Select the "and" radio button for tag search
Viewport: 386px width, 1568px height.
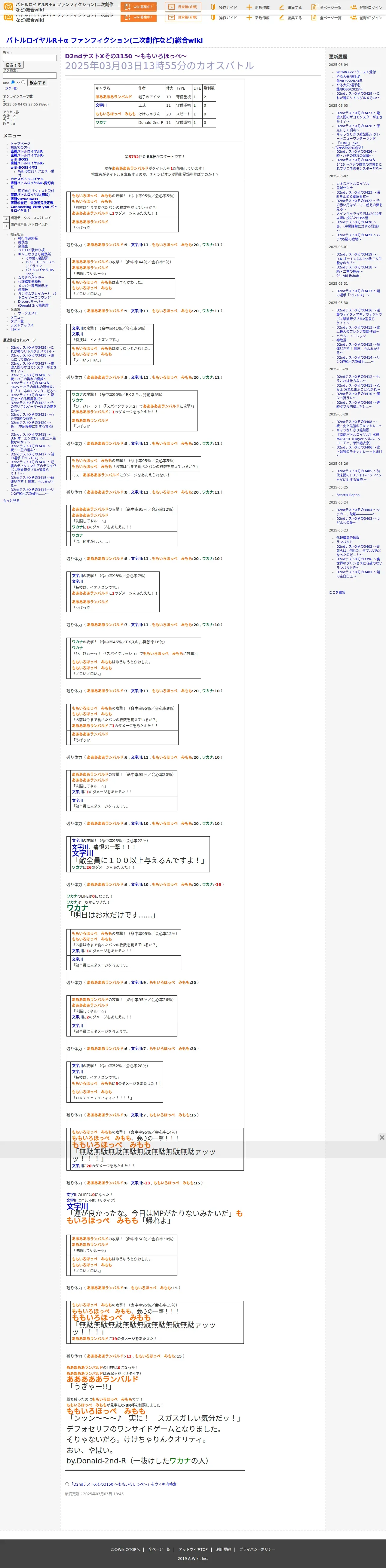(x=13, y=82)
